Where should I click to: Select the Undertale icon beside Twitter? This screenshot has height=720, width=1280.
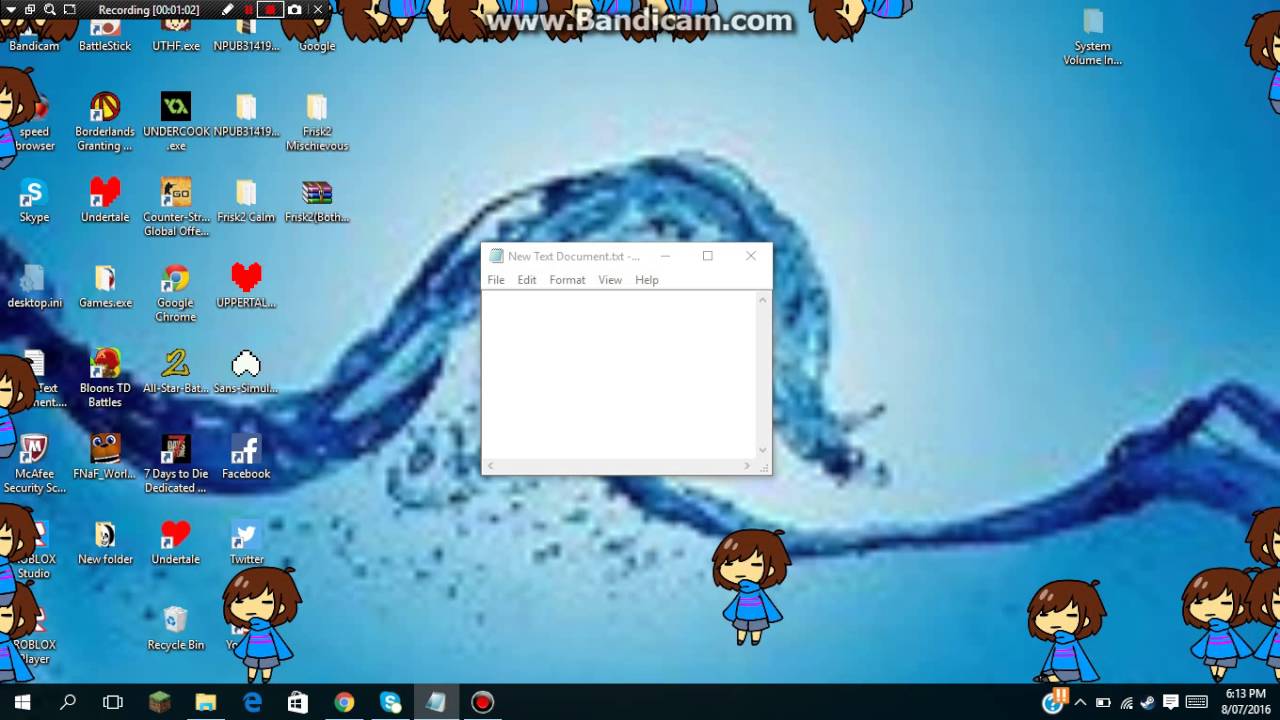tap(176, 543)
